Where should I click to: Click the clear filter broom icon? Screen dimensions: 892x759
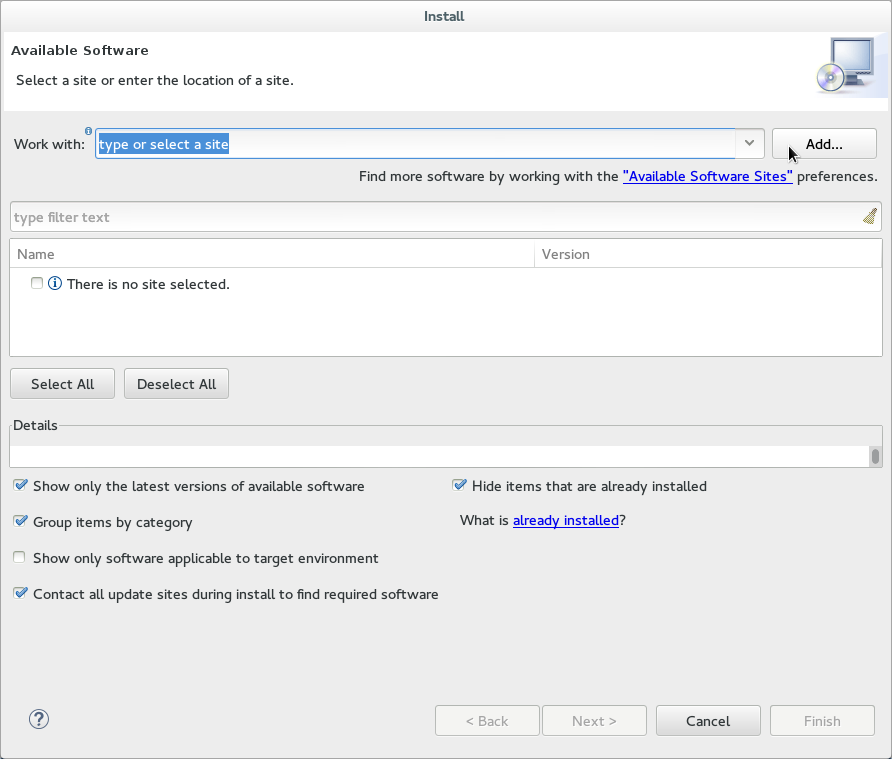click(869, 216)
